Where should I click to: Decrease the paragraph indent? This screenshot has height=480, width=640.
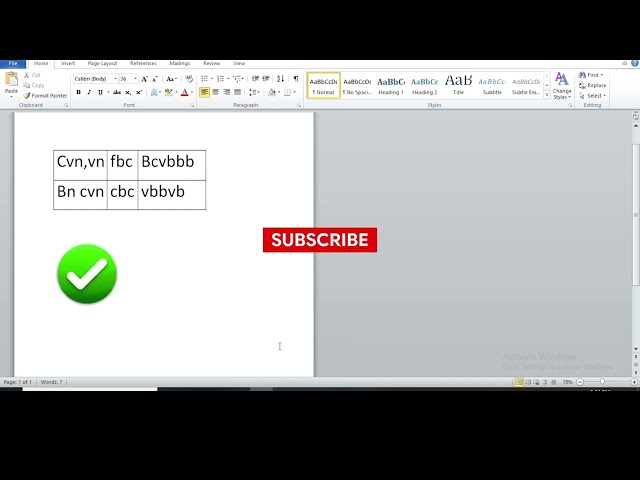coord(256,79)
